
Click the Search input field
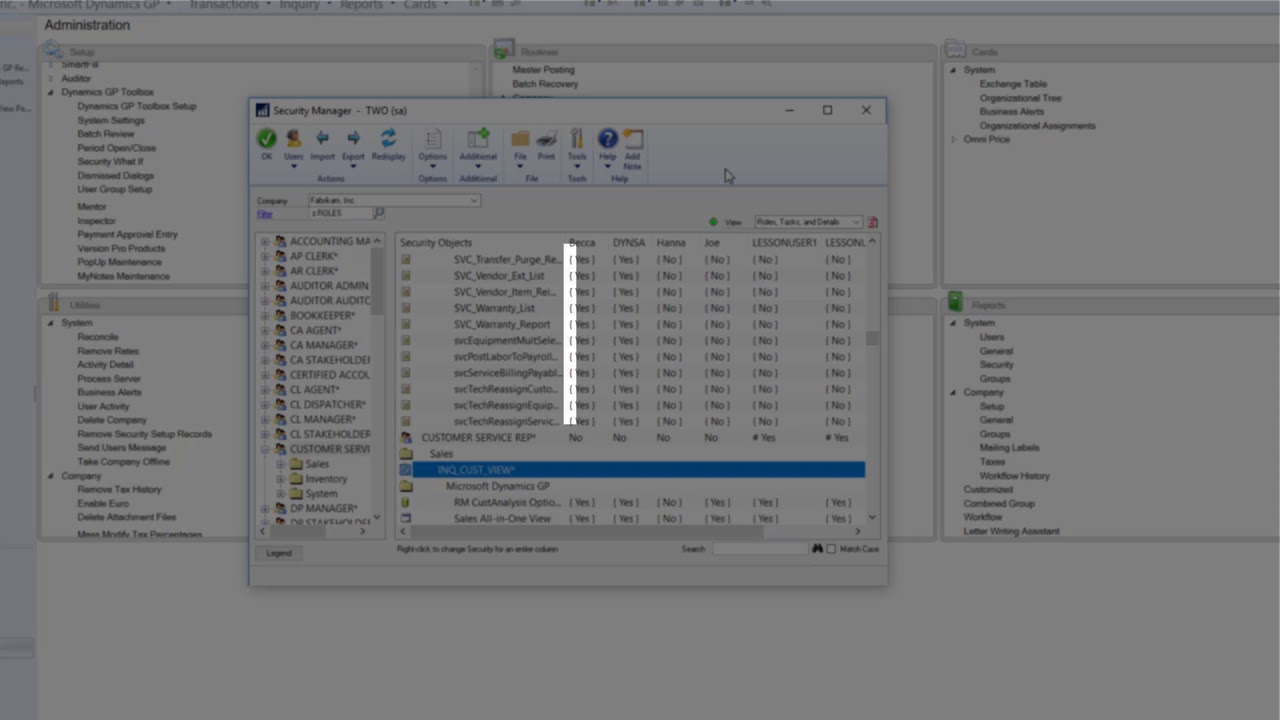[x=758, y=549]
